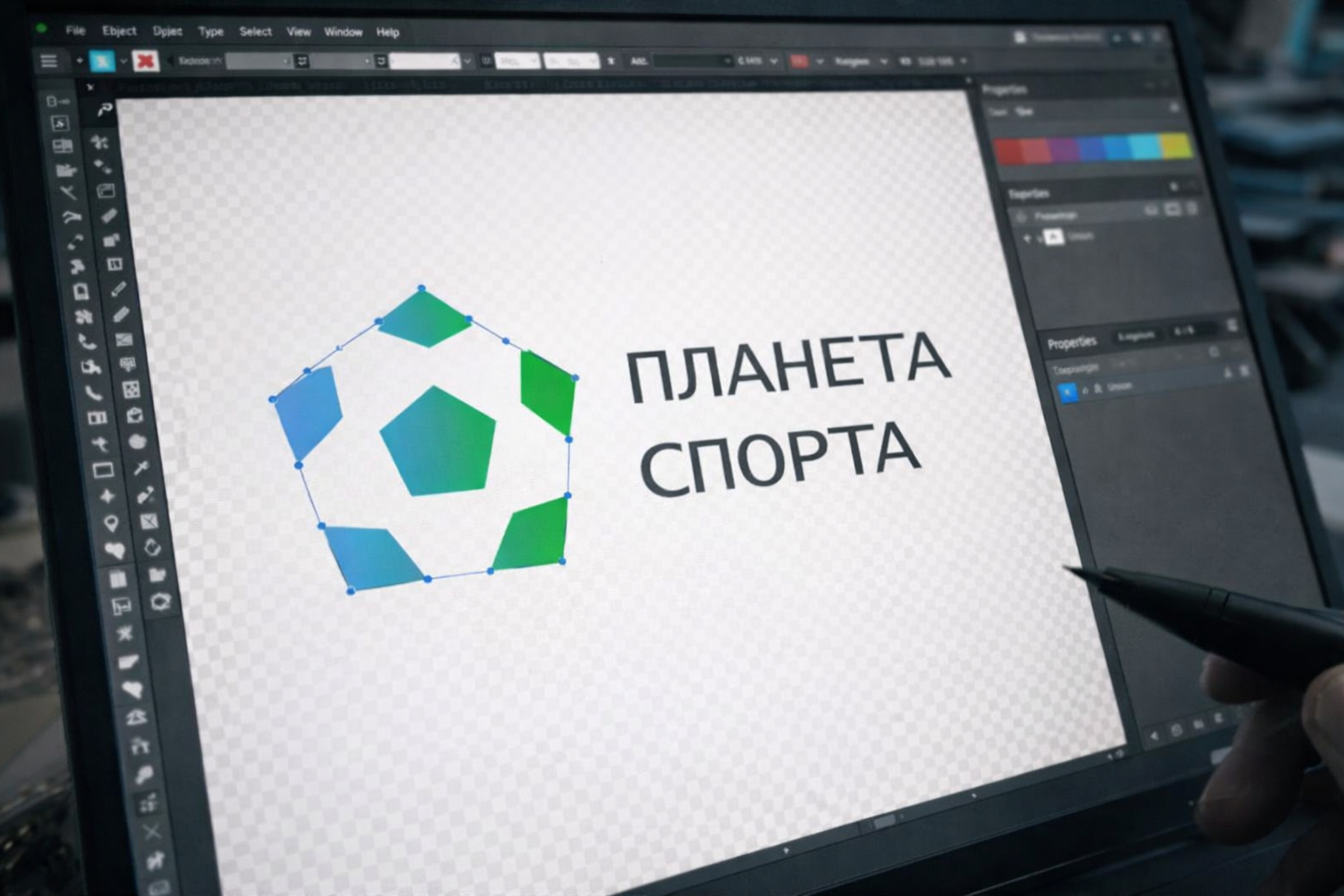The height and width of the screenshot is (896, 1344).
Task: Select the map pin tool in the toolbox
Action: click(x=111, y=523)
